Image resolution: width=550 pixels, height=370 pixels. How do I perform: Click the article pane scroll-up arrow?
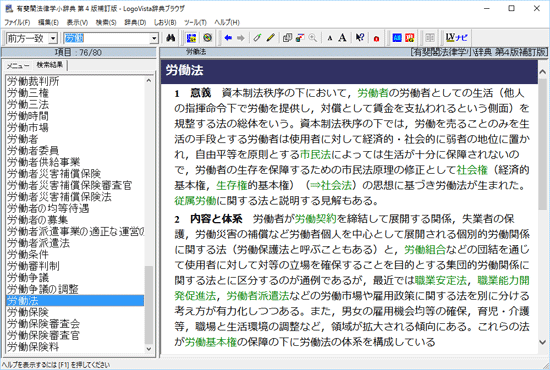(542, 72)
